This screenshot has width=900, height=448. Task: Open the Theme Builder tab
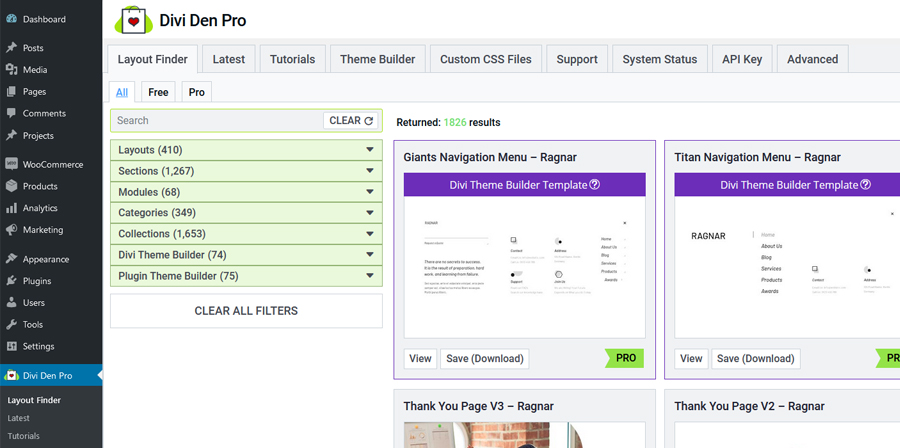[x=378, y=59]
